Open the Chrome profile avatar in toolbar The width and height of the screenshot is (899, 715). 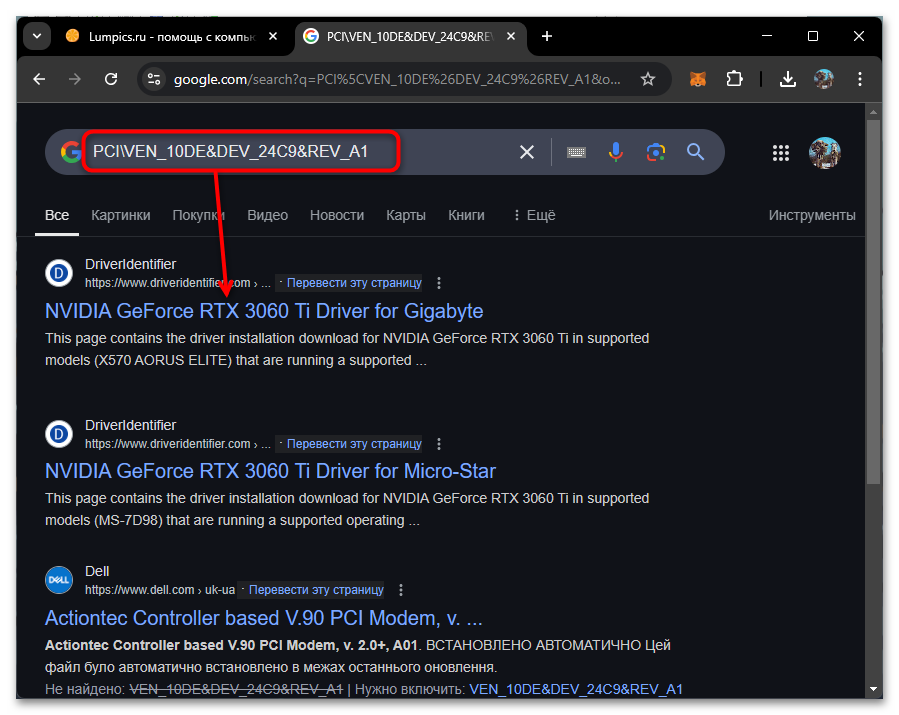tap(824, 79)
